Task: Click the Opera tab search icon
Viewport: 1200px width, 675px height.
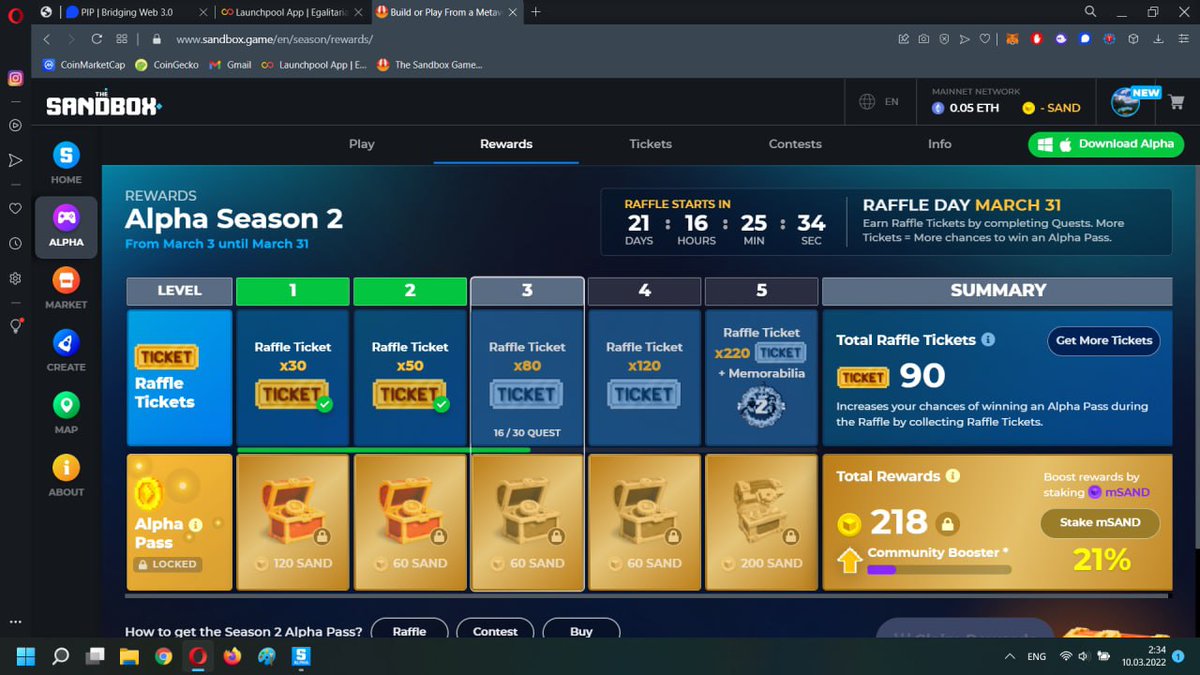Action: tap(1090, 12)
